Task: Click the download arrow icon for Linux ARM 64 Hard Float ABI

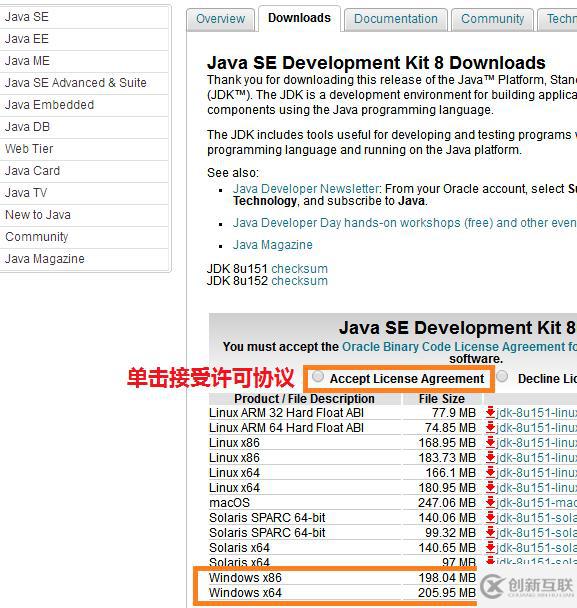Action: coord(490,427)
